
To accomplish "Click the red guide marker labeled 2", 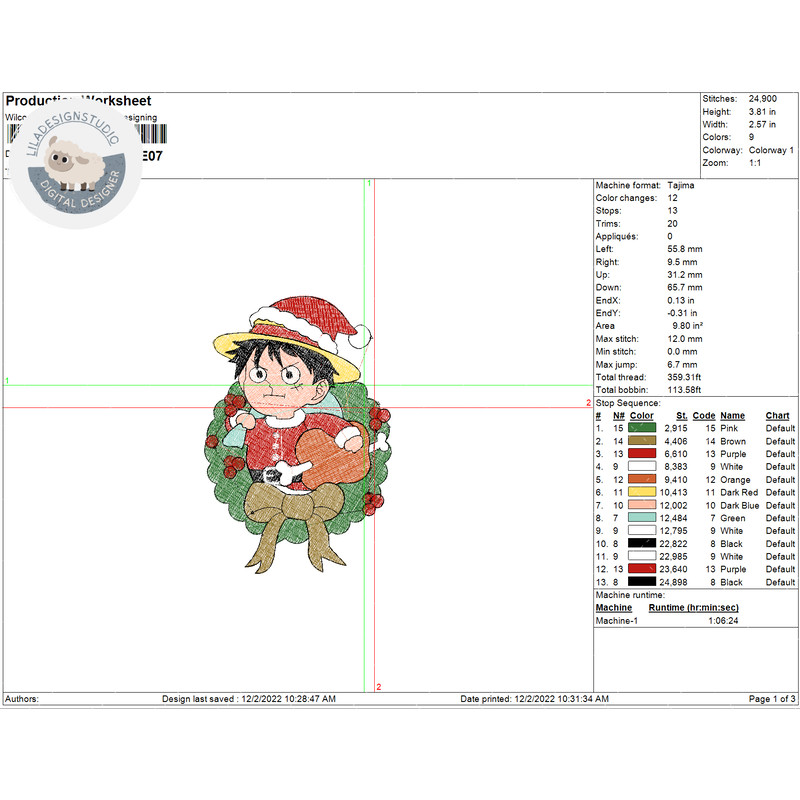I will [x=378, y=688].
